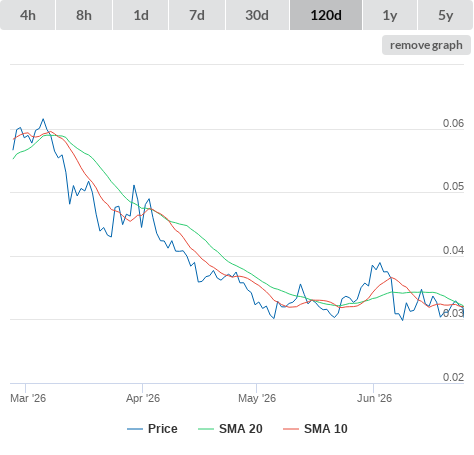
Task: Click the Mar '26 x-axis label
Action: coord(28,398)
